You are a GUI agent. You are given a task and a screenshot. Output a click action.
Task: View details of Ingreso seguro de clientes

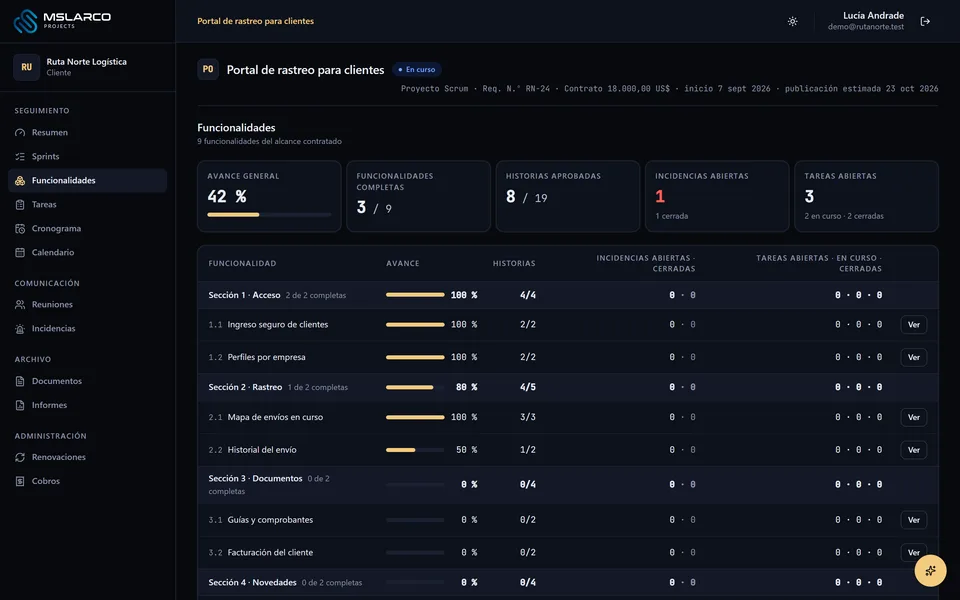tap(913, 324)
